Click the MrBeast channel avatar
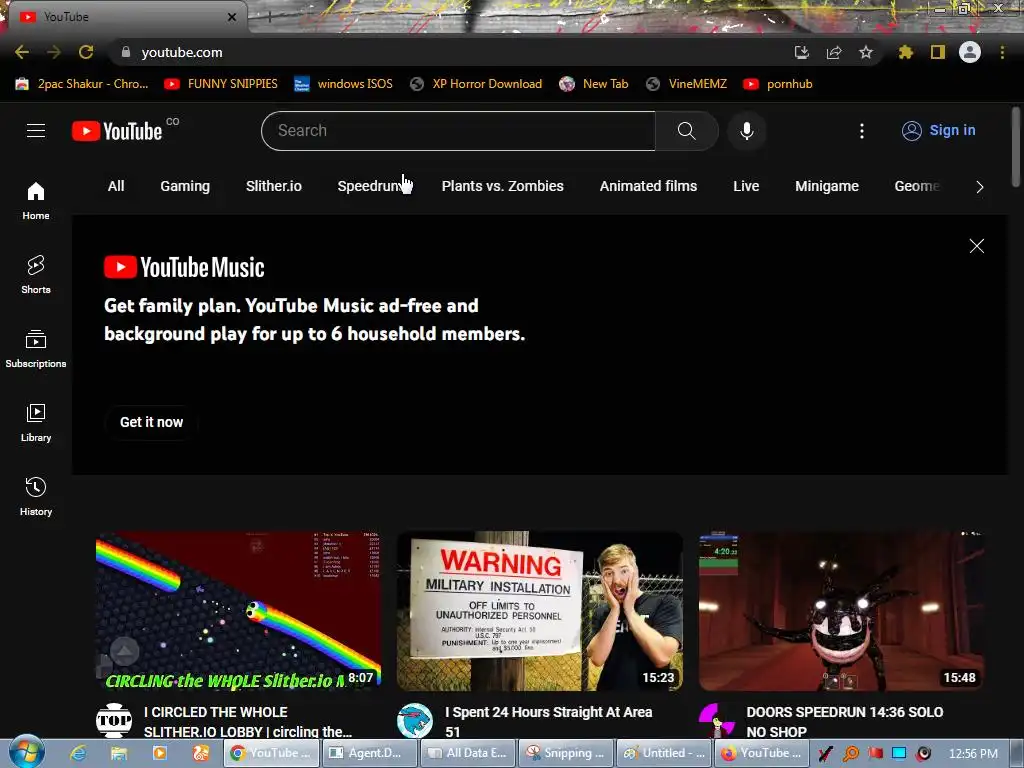The height and width of the screenshot is (768, 1024). [415, 720]
